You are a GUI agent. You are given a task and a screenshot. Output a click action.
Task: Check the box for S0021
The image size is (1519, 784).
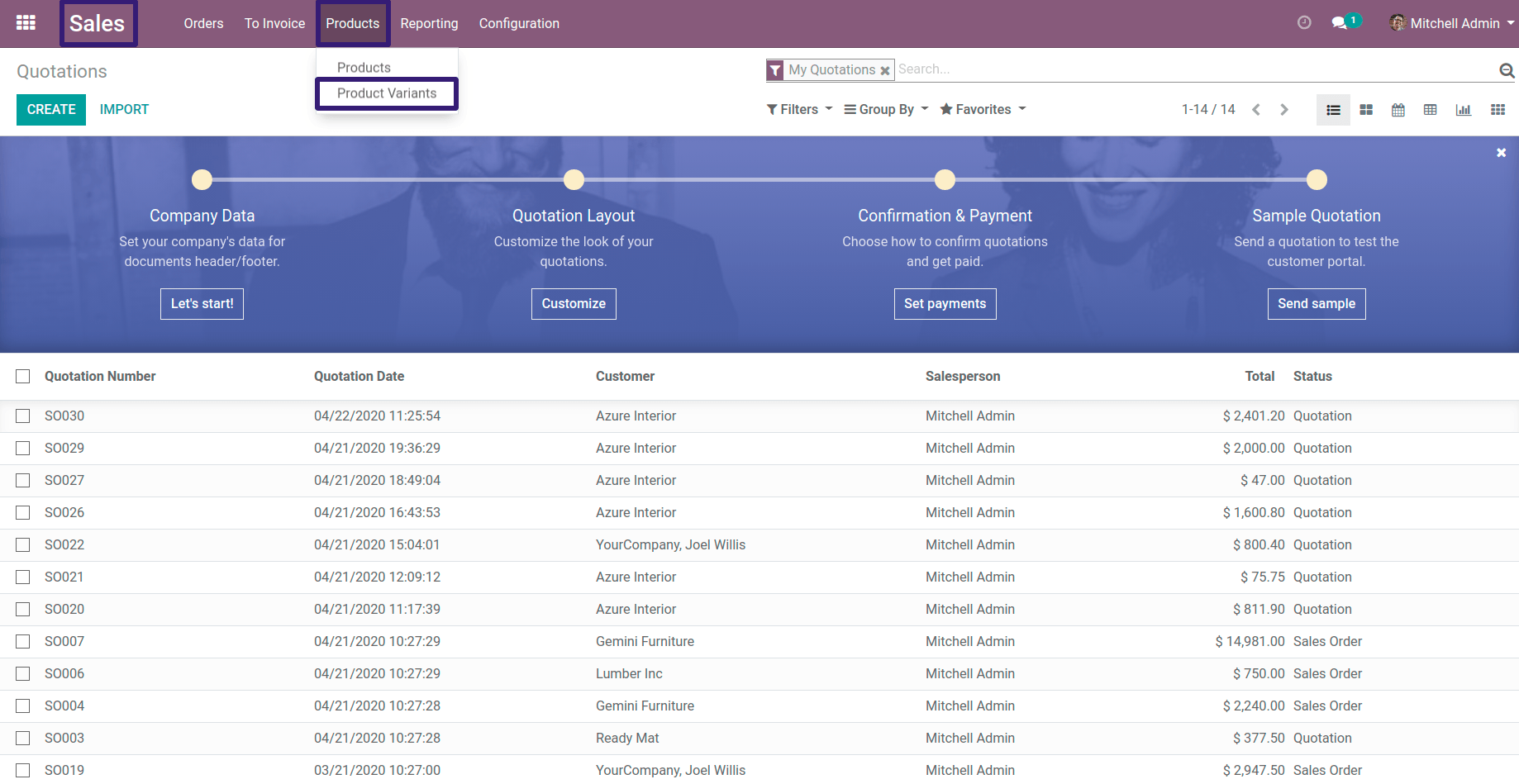coord(23,577)
